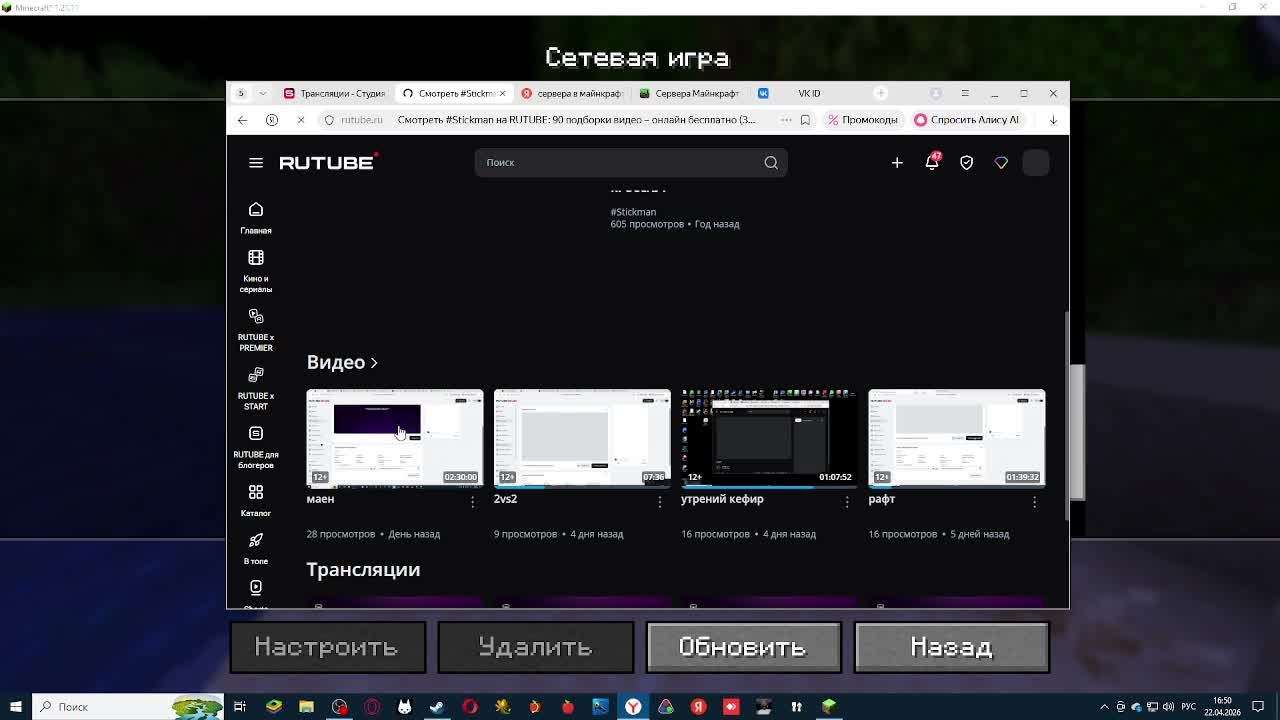
Task: Open RUTUBE x START section
Action: pyautogui.click(x=256, y=388)
